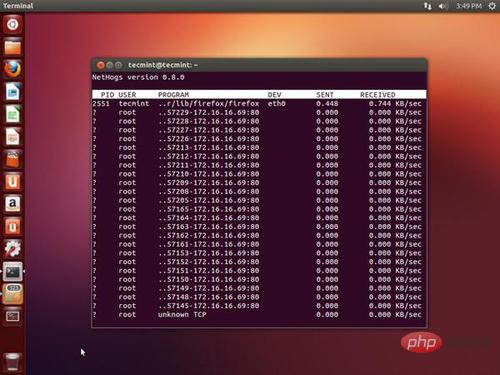Minimize the tecmint terminal window
The width and height of the screenshot is (500, 375).
coord(109,65)
